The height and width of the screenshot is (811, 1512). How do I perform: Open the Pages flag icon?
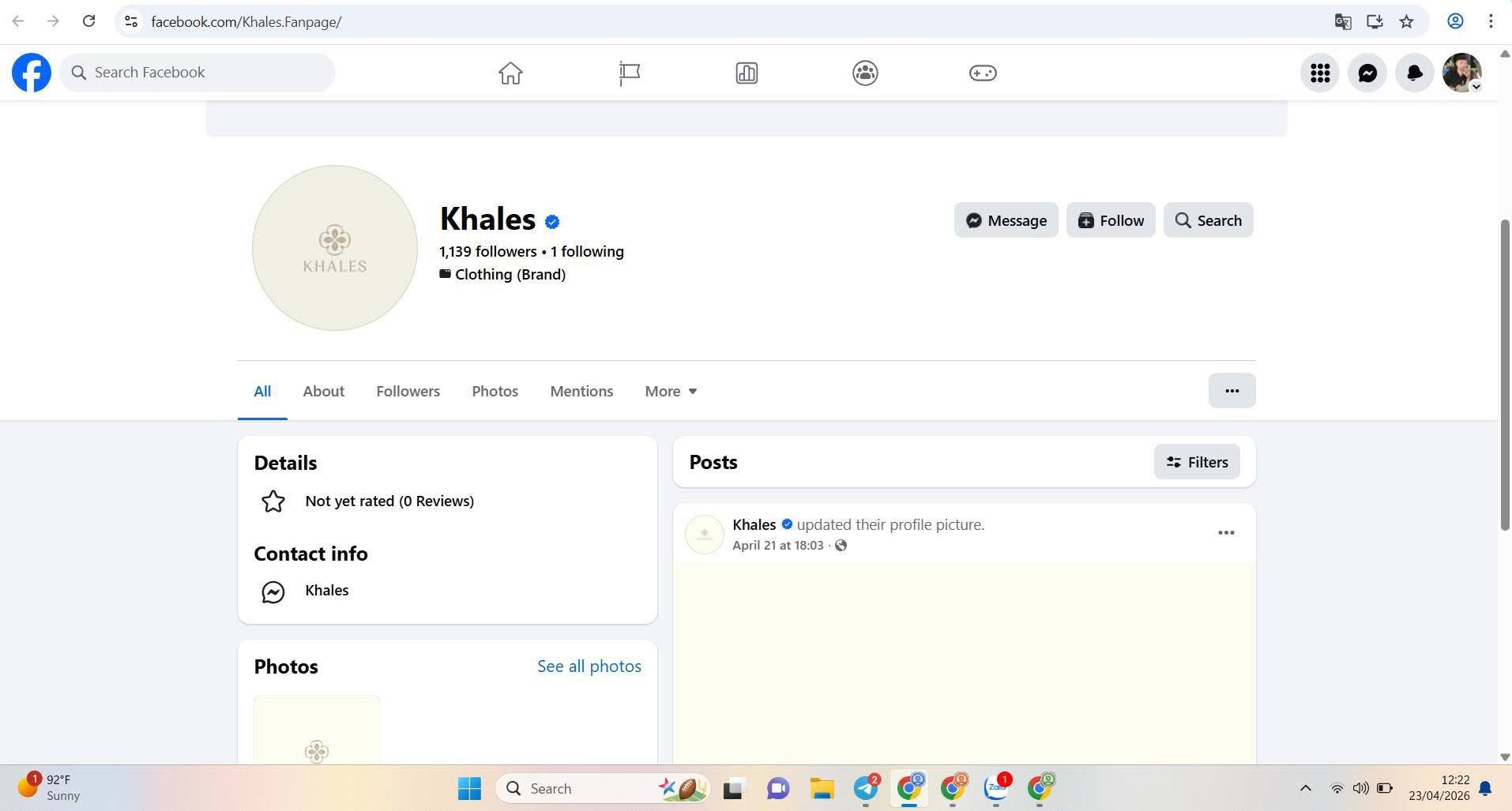(x=629, y=73)
